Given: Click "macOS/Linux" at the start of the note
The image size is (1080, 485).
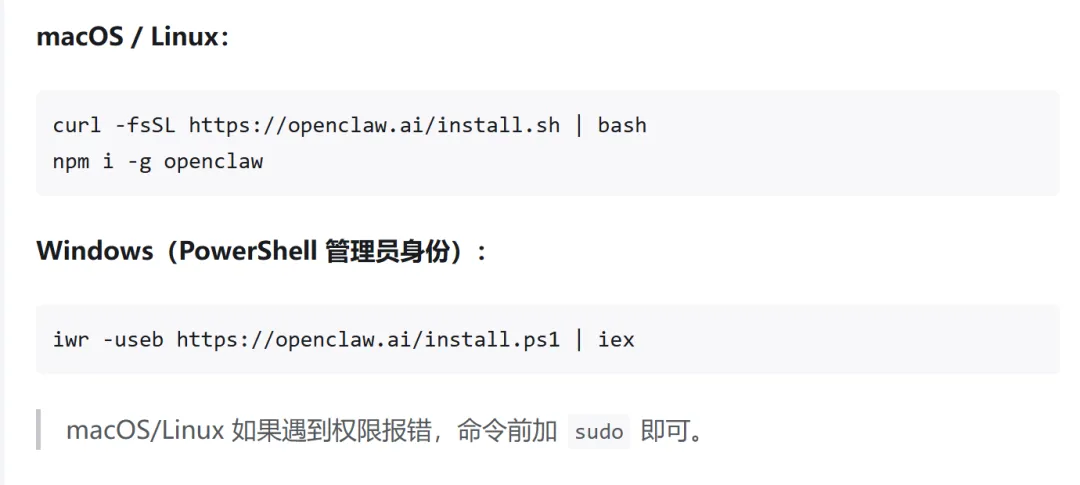Looking at the screenshot, I should [145, 431].
